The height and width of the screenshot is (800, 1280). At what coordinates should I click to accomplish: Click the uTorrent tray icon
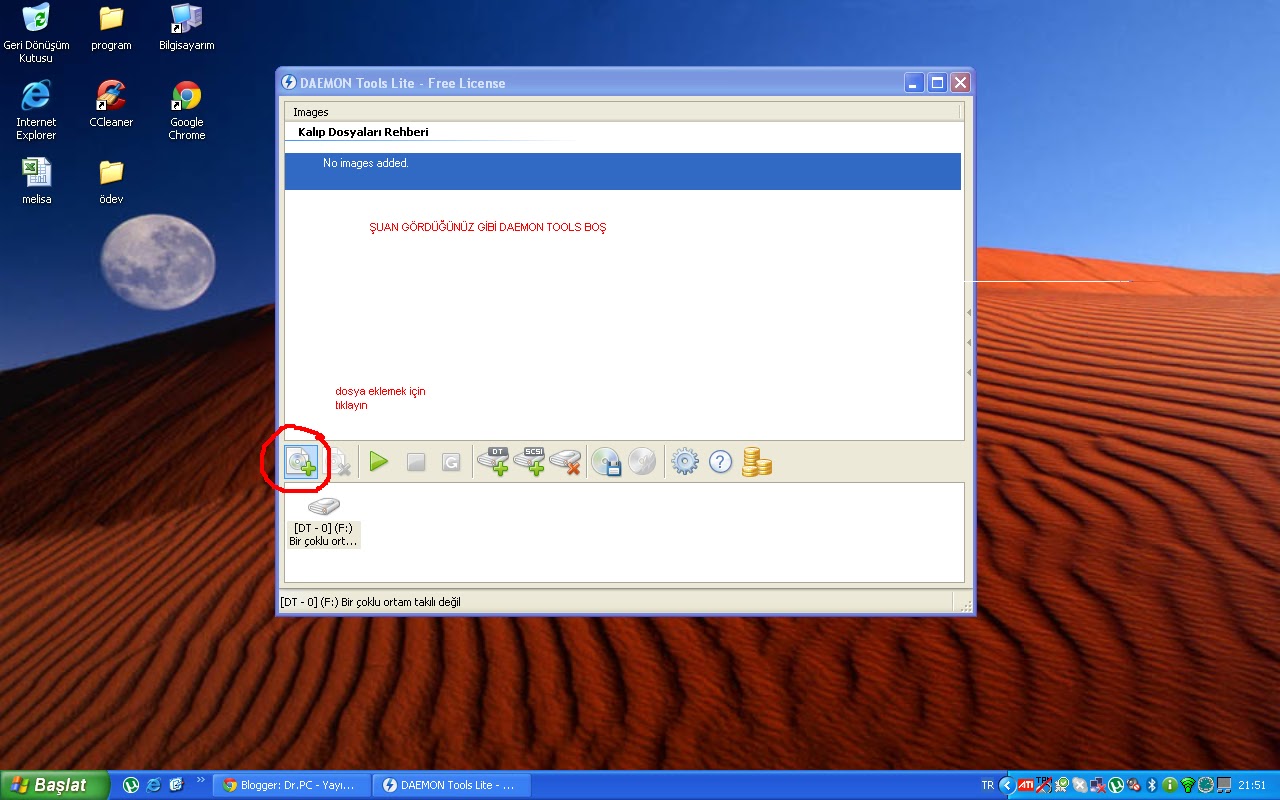click(x=1116, y=785)
